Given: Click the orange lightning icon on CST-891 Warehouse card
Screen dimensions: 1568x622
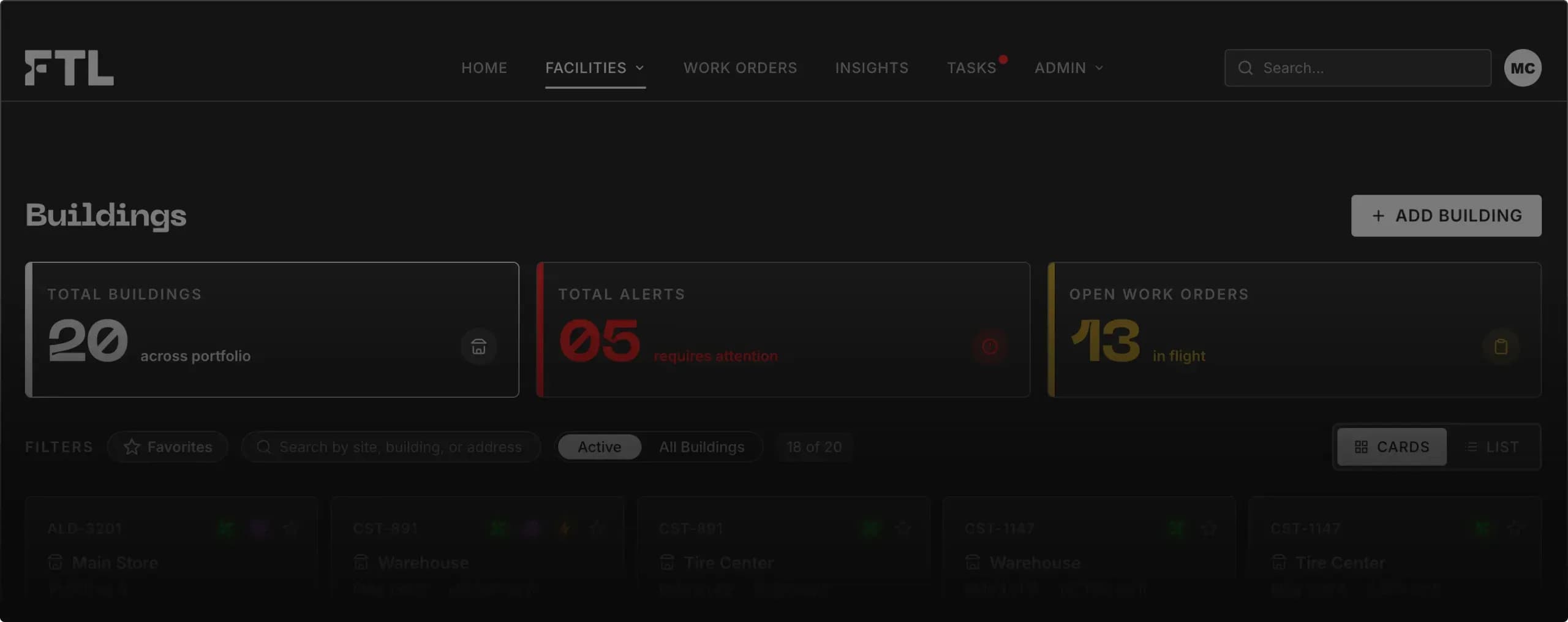Looking at the screenshot, I should pos(564,528).
